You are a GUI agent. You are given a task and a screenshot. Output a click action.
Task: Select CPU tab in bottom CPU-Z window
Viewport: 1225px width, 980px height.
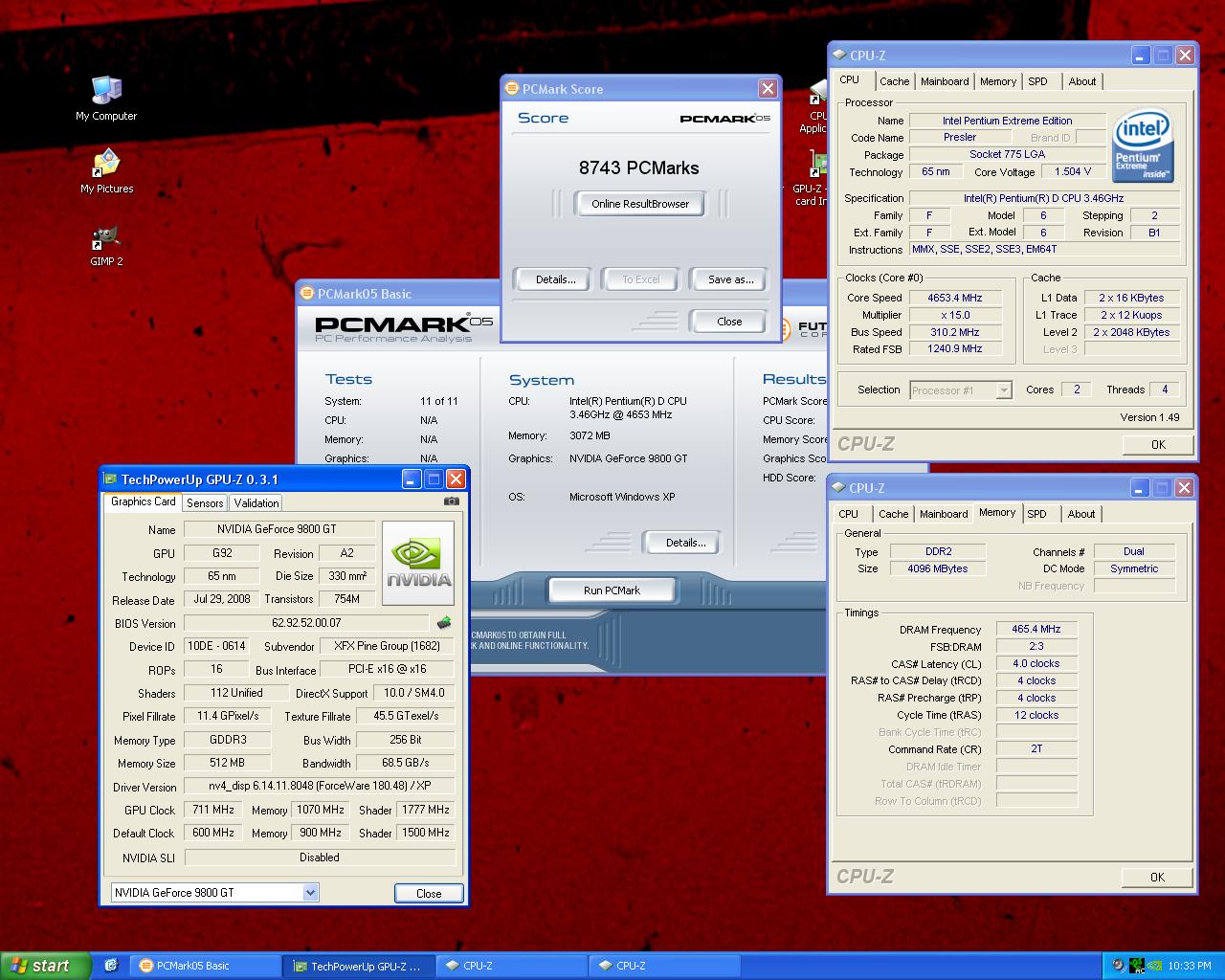point(849,514)
